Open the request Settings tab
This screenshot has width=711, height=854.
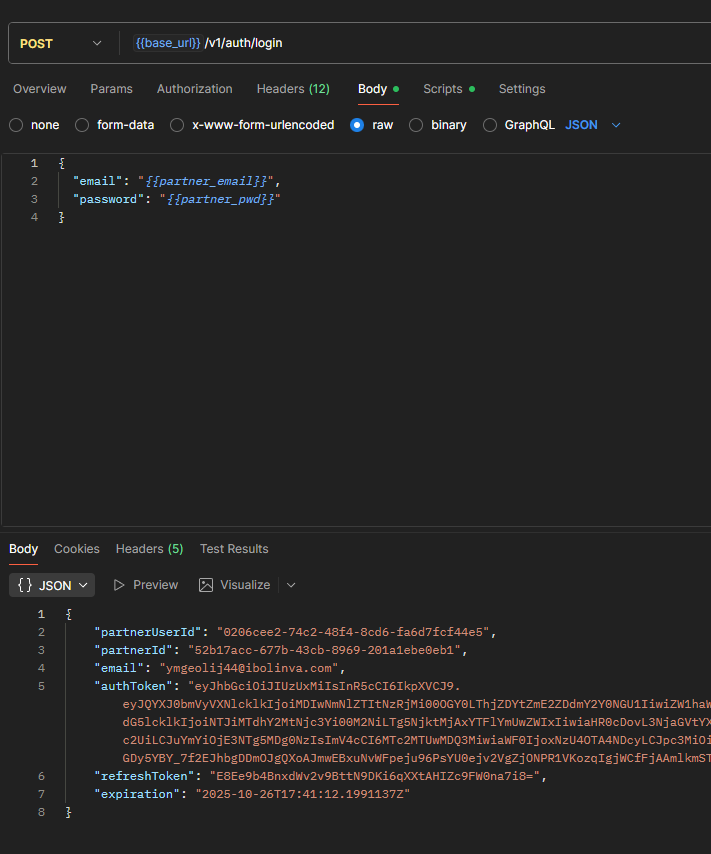(x=522, y=89)
